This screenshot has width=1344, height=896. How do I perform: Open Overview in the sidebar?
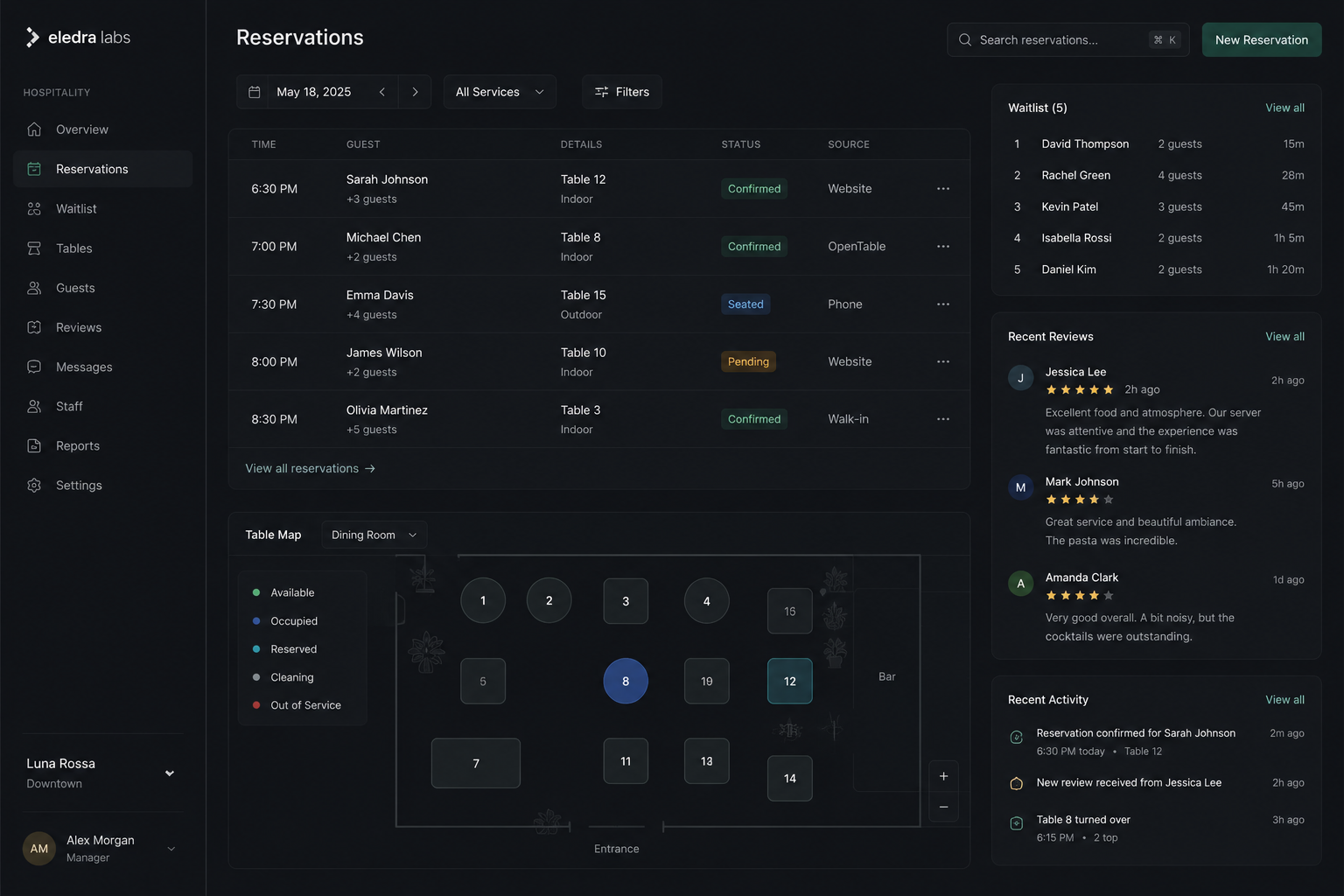103,129
